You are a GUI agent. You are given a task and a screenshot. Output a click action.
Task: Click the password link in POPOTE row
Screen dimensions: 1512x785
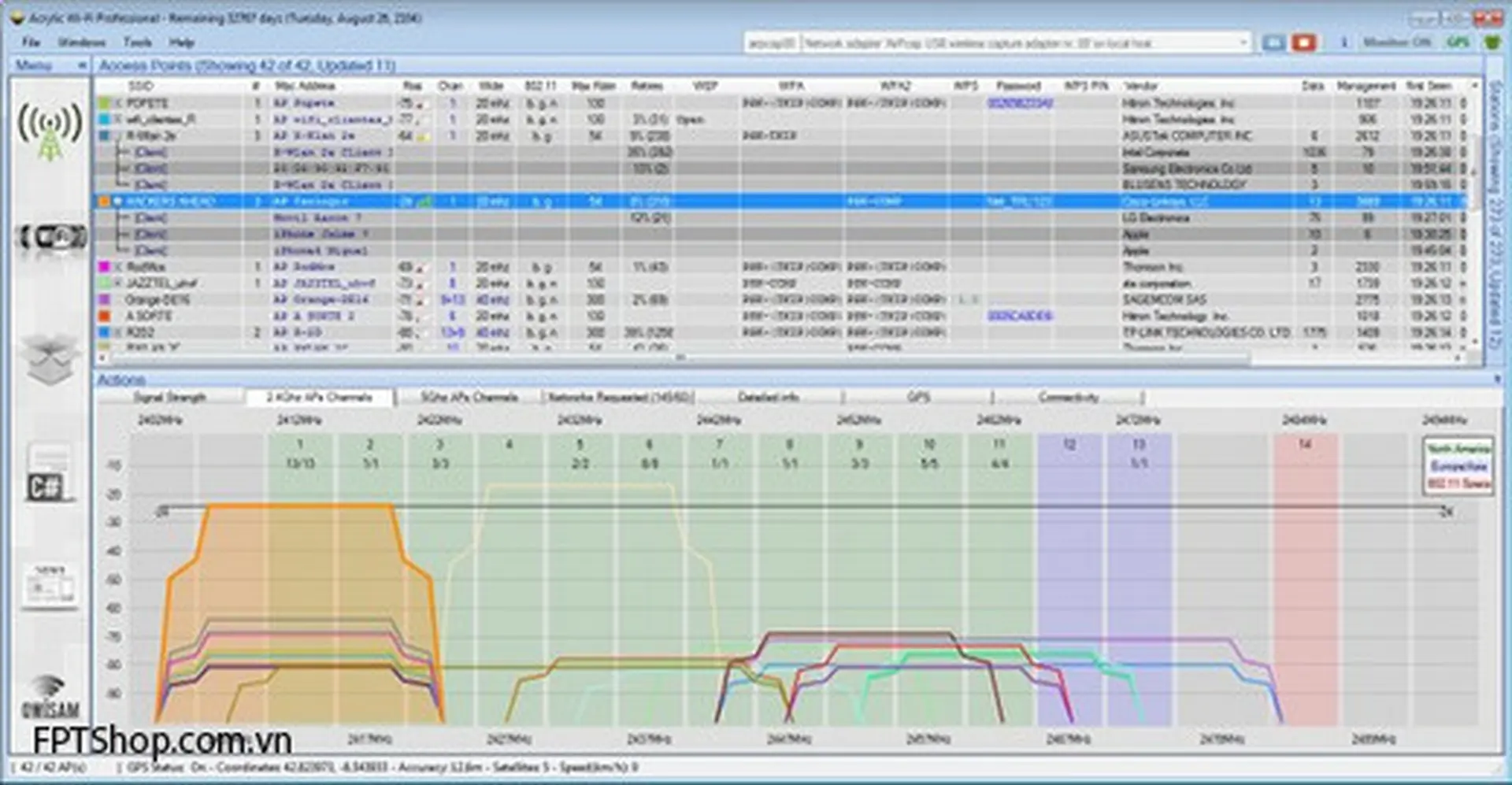coord(1020,103)
